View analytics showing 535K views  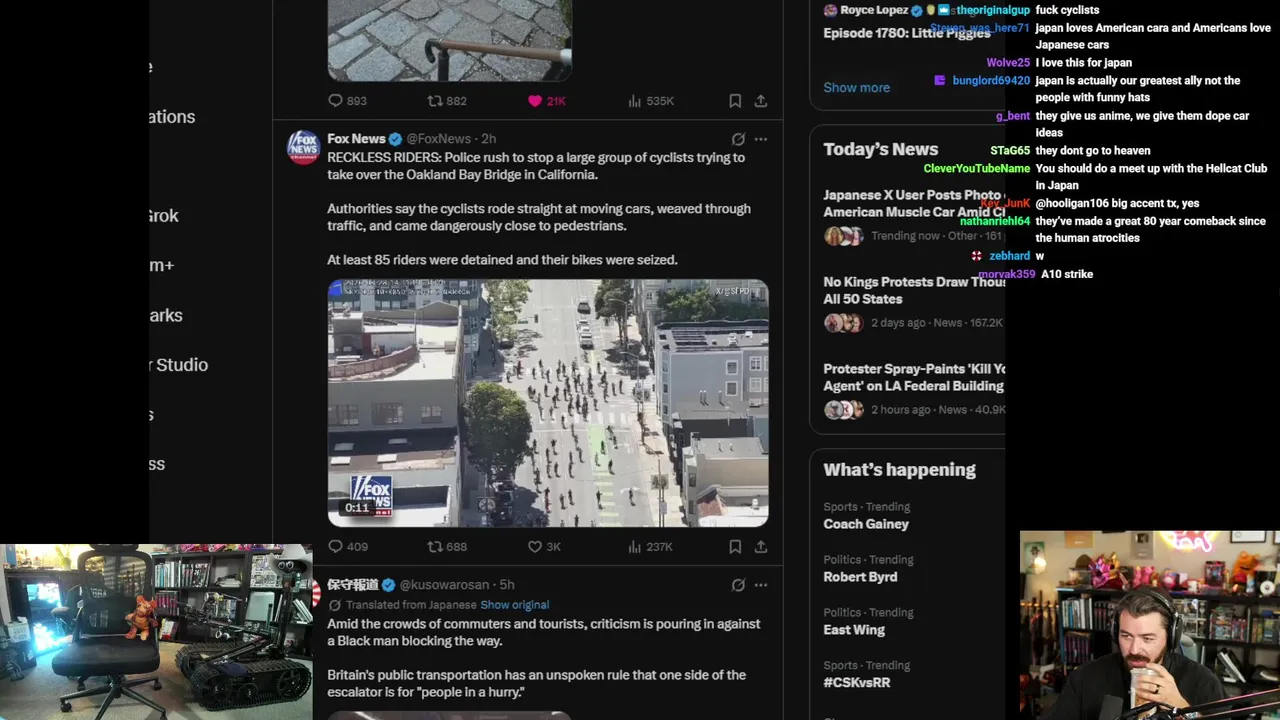click(650, 101)
